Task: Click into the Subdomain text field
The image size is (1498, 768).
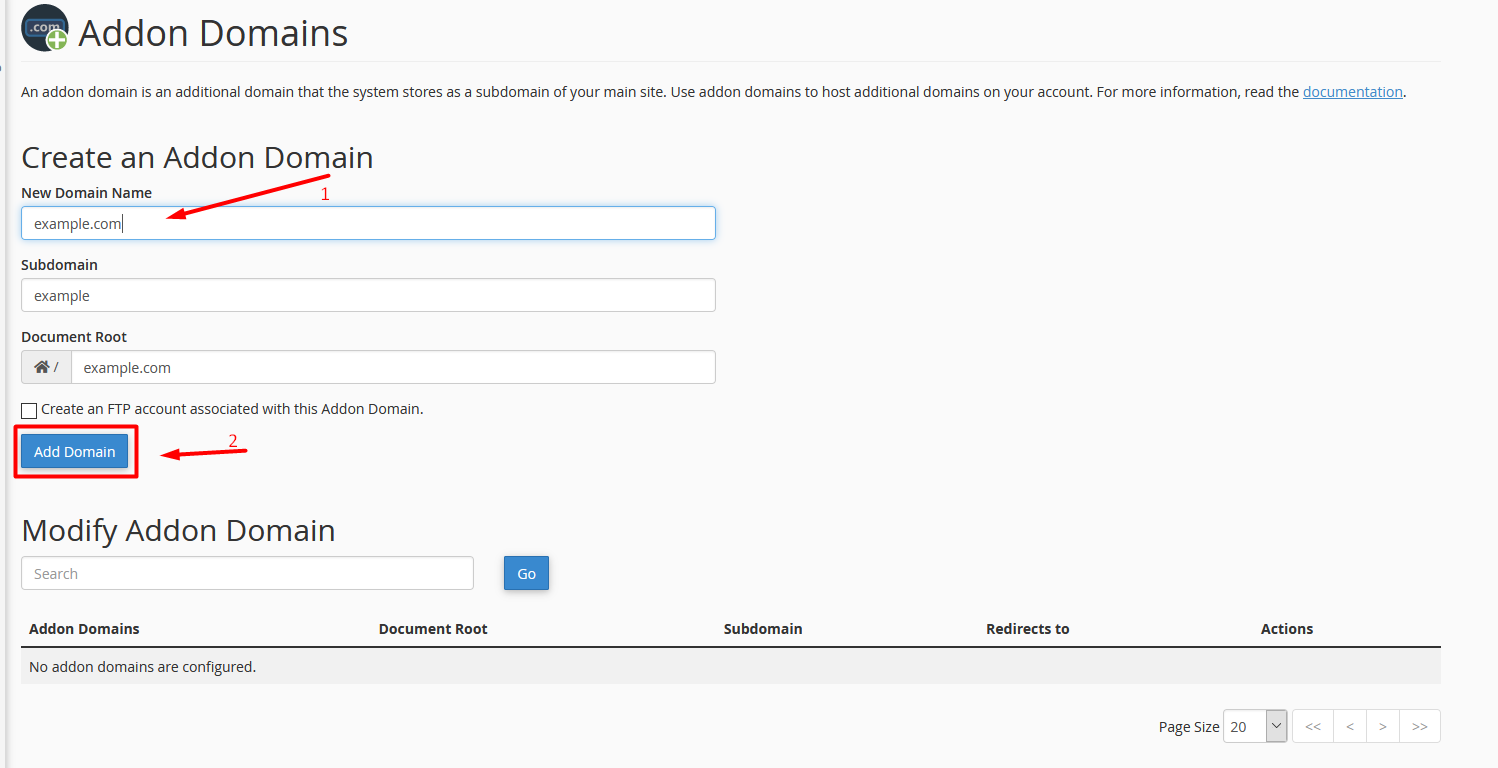Action: [x=368, y=295]
